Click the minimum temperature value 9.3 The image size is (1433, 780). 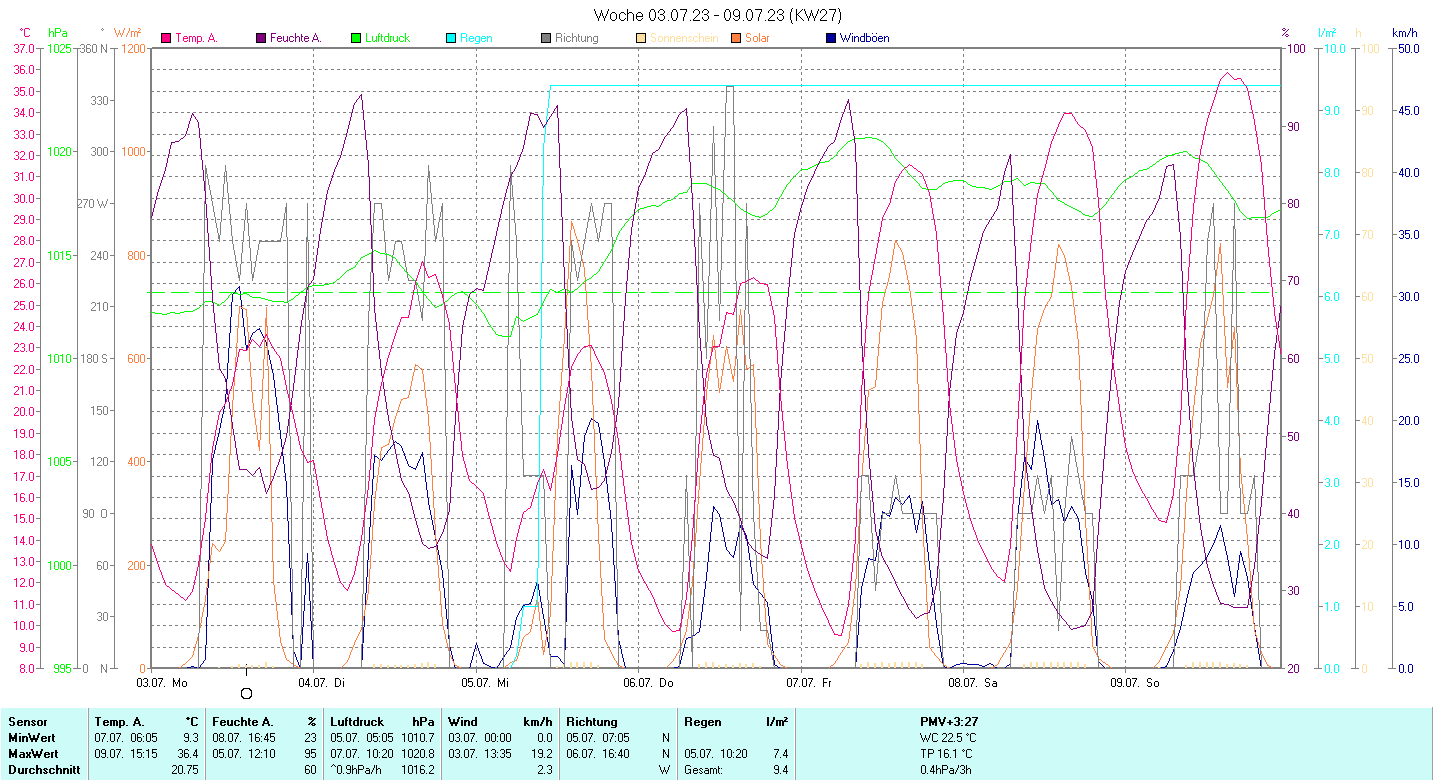(x=190, y=737)
